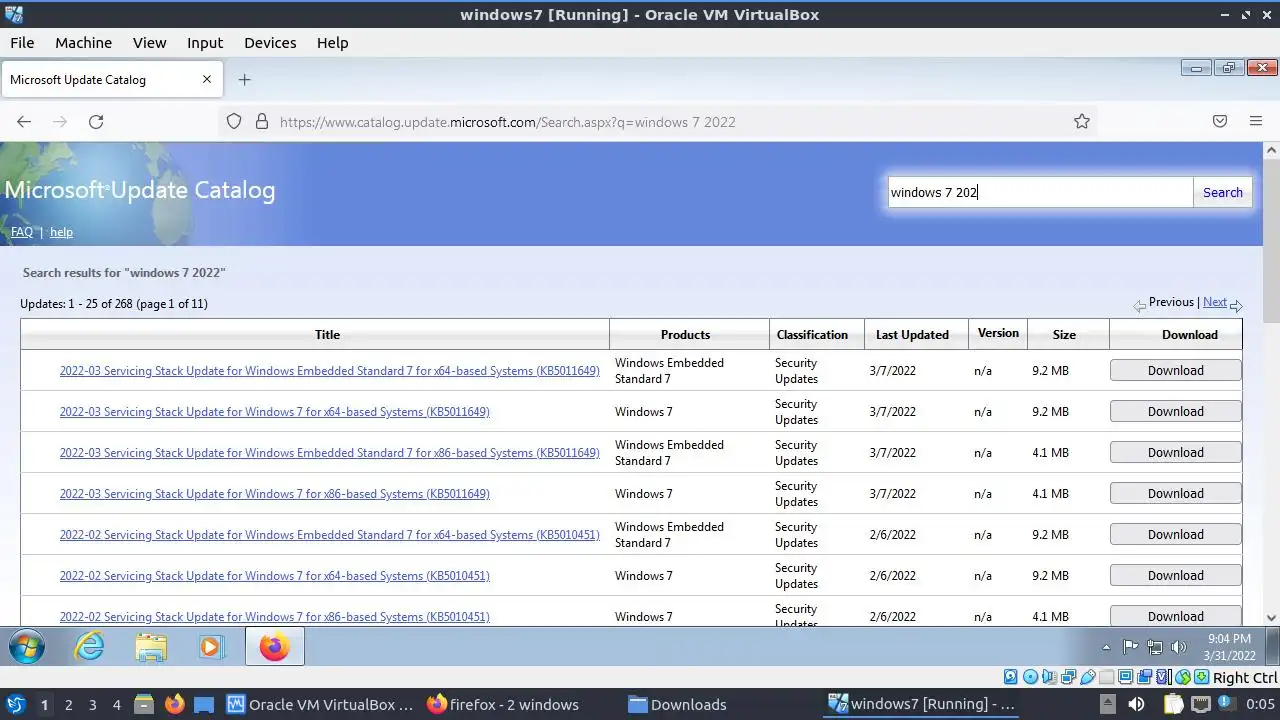Open the VirtualBox Machine menu
The width and height of the screenshot is (1280, 720).
83,43
